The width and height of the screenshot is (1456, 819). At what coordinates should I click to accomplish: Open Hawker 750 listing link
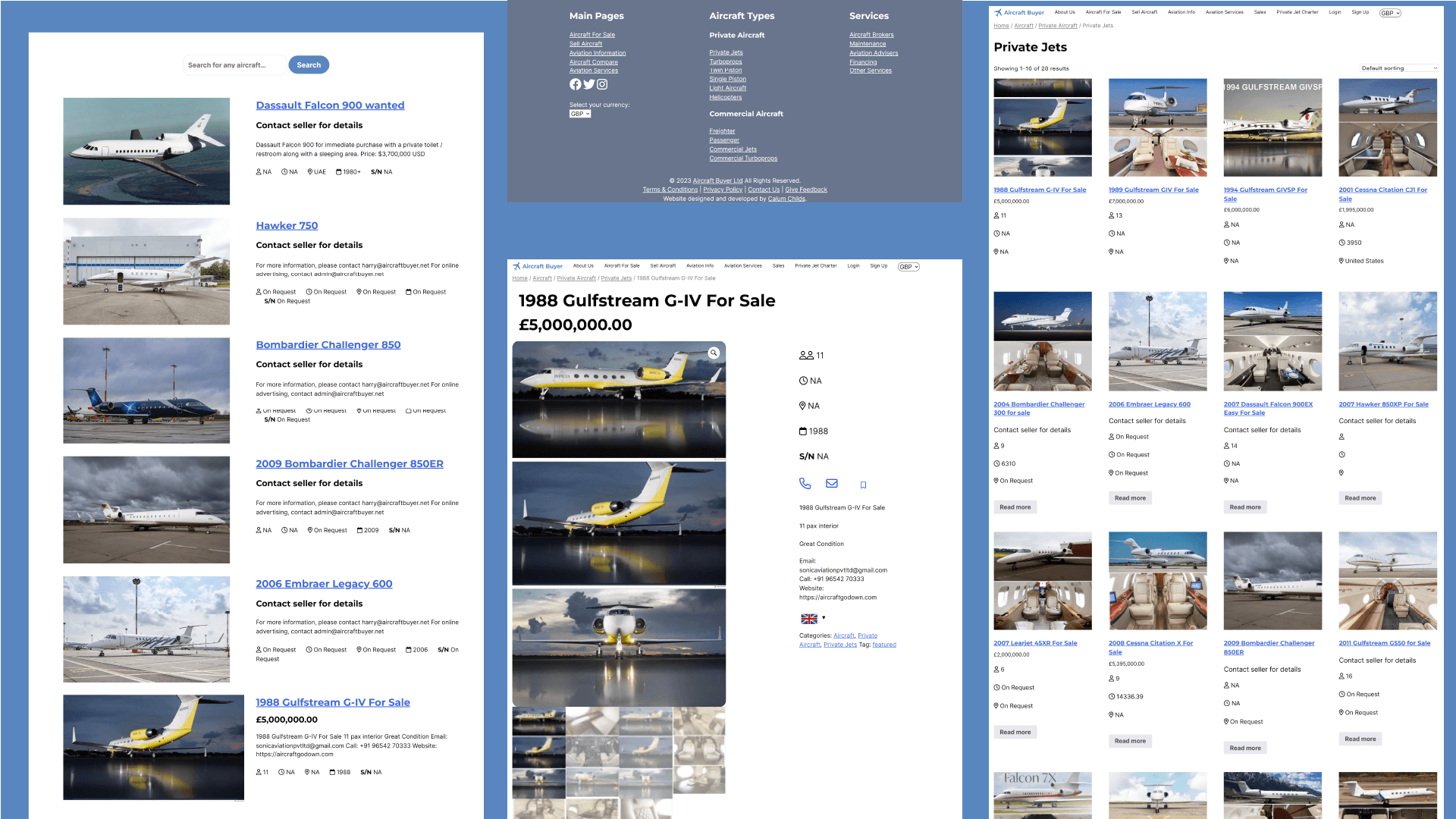point(287,226)
